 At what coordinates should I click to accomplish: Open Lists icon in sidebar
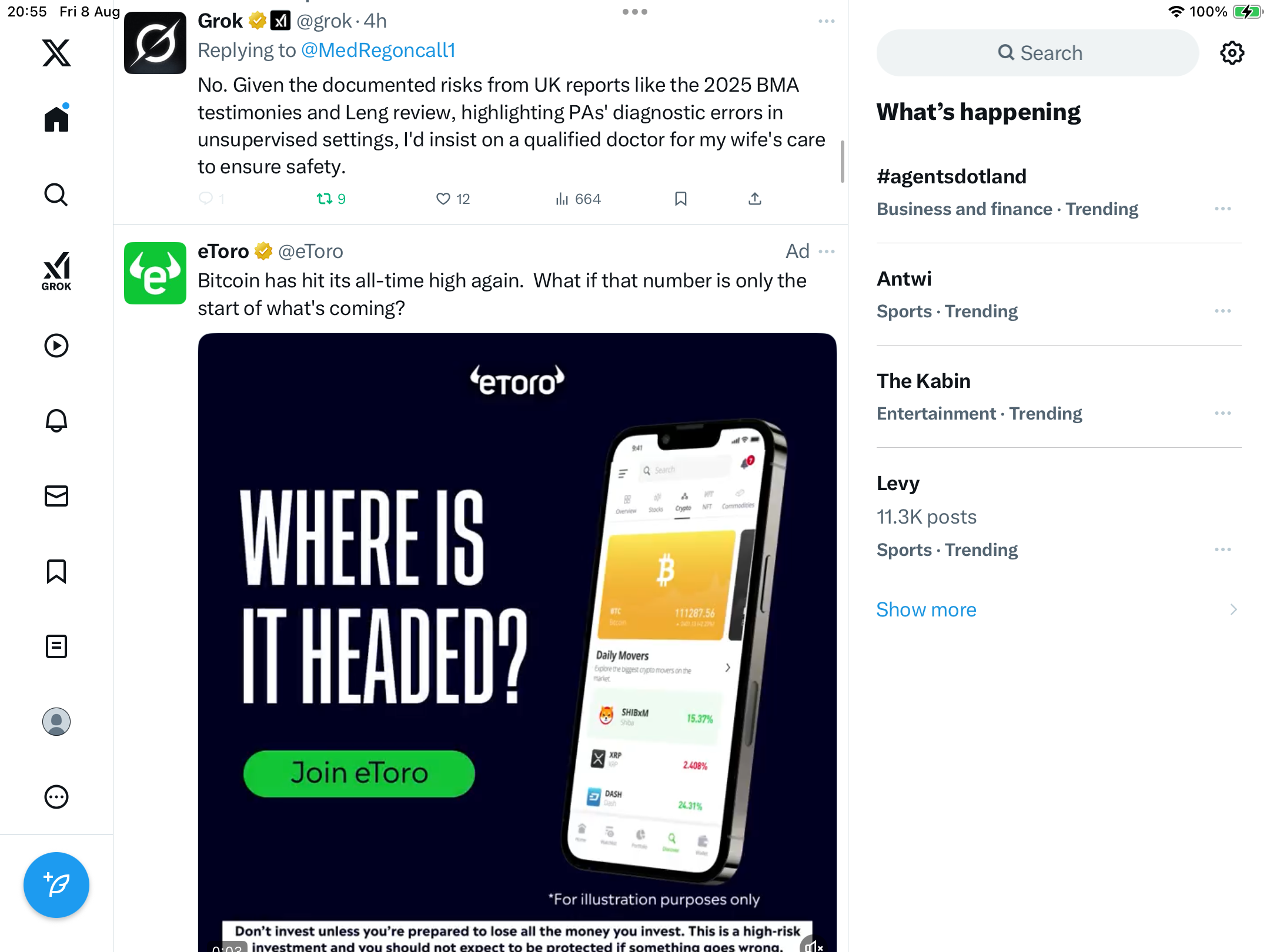click(x=56, y=646)
